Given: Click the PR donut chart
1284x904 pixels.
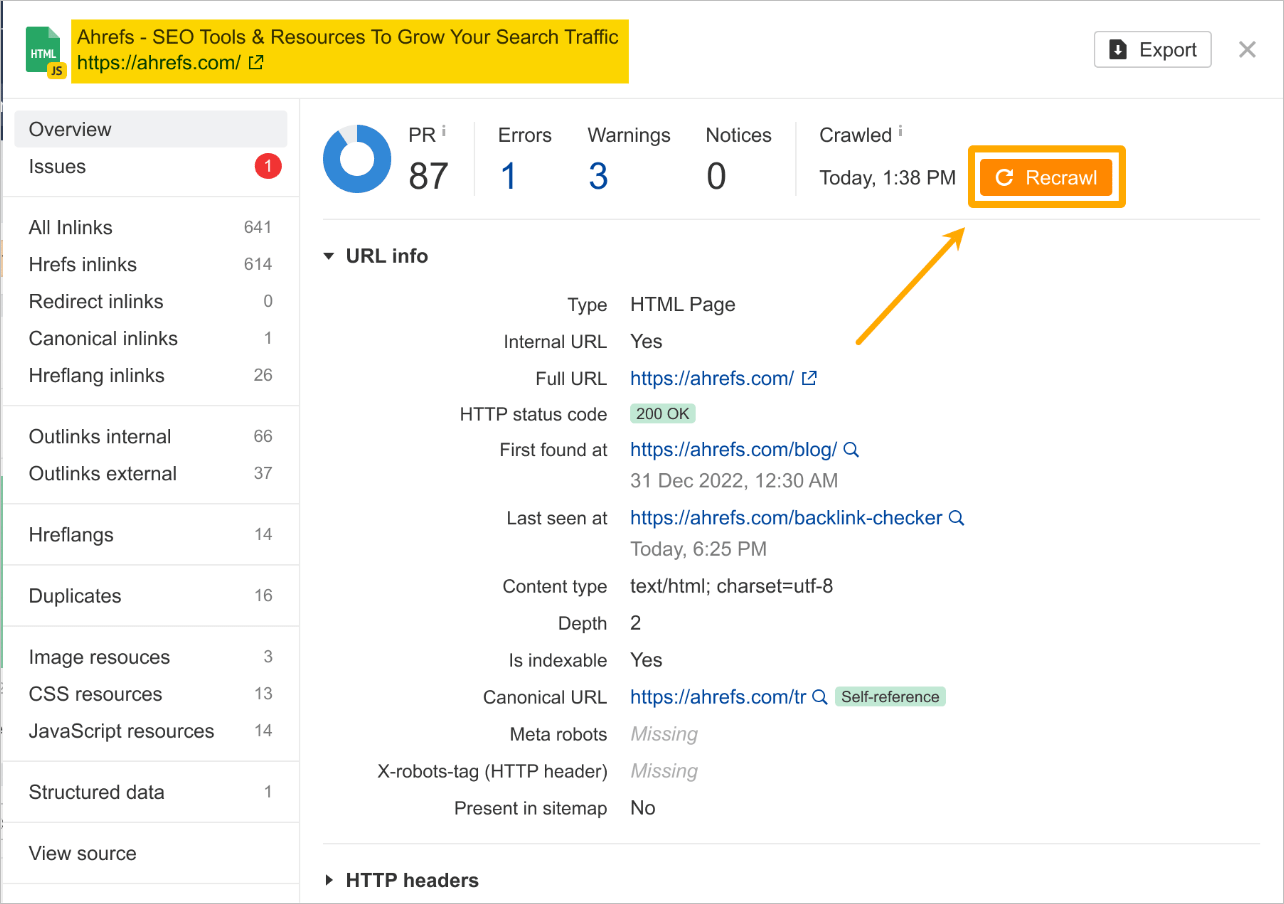Looking at the screenshot, I should (x=357, y=159).
